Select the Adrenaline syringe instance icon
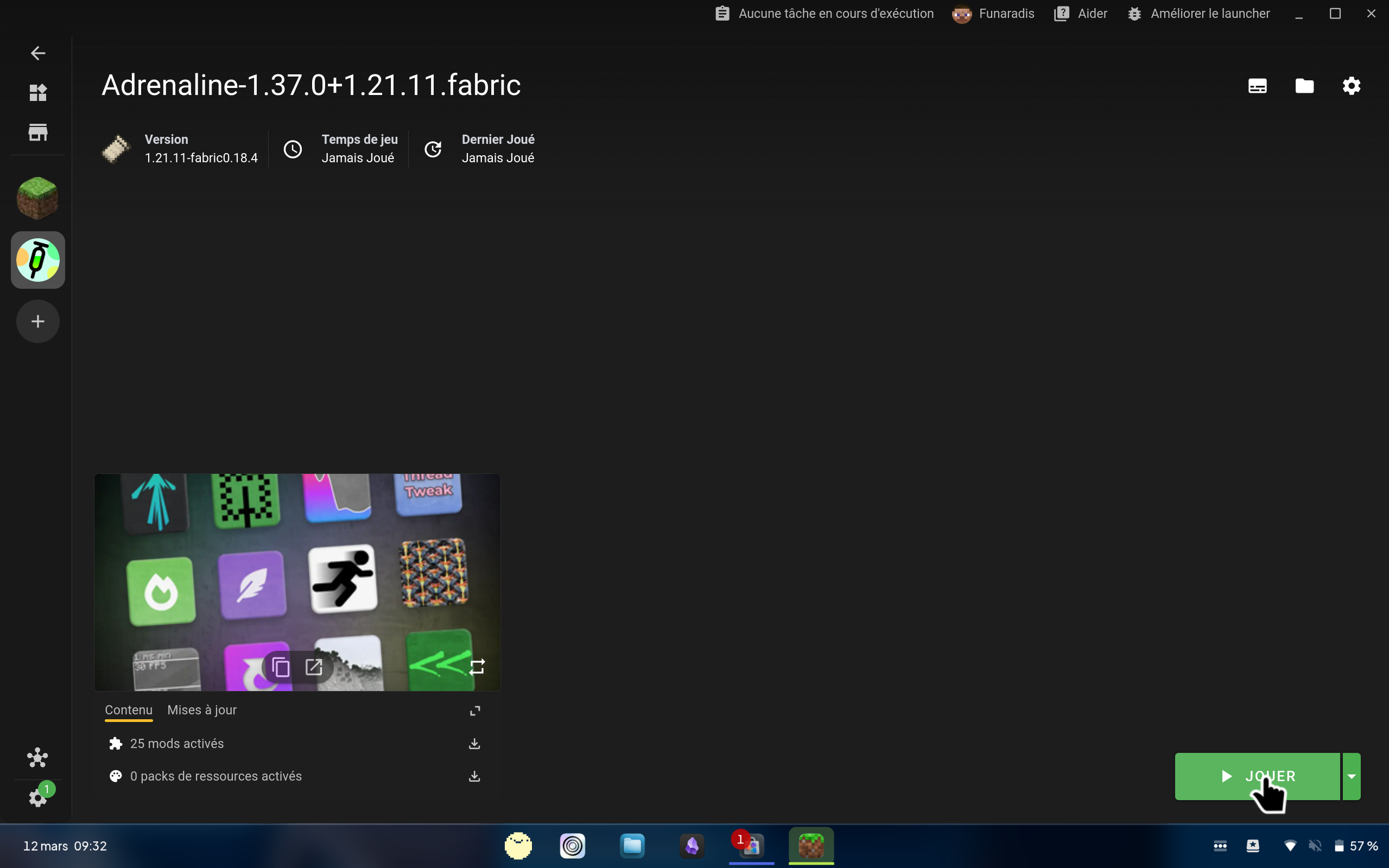1389x868 pixels. [38, 260]
